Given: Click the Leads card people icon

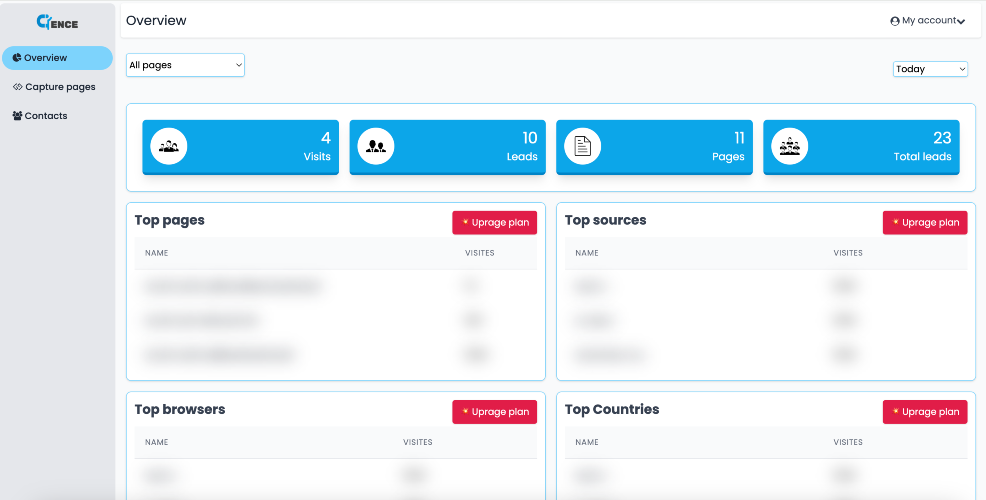Looking at the screenshot, I should 375,147.
